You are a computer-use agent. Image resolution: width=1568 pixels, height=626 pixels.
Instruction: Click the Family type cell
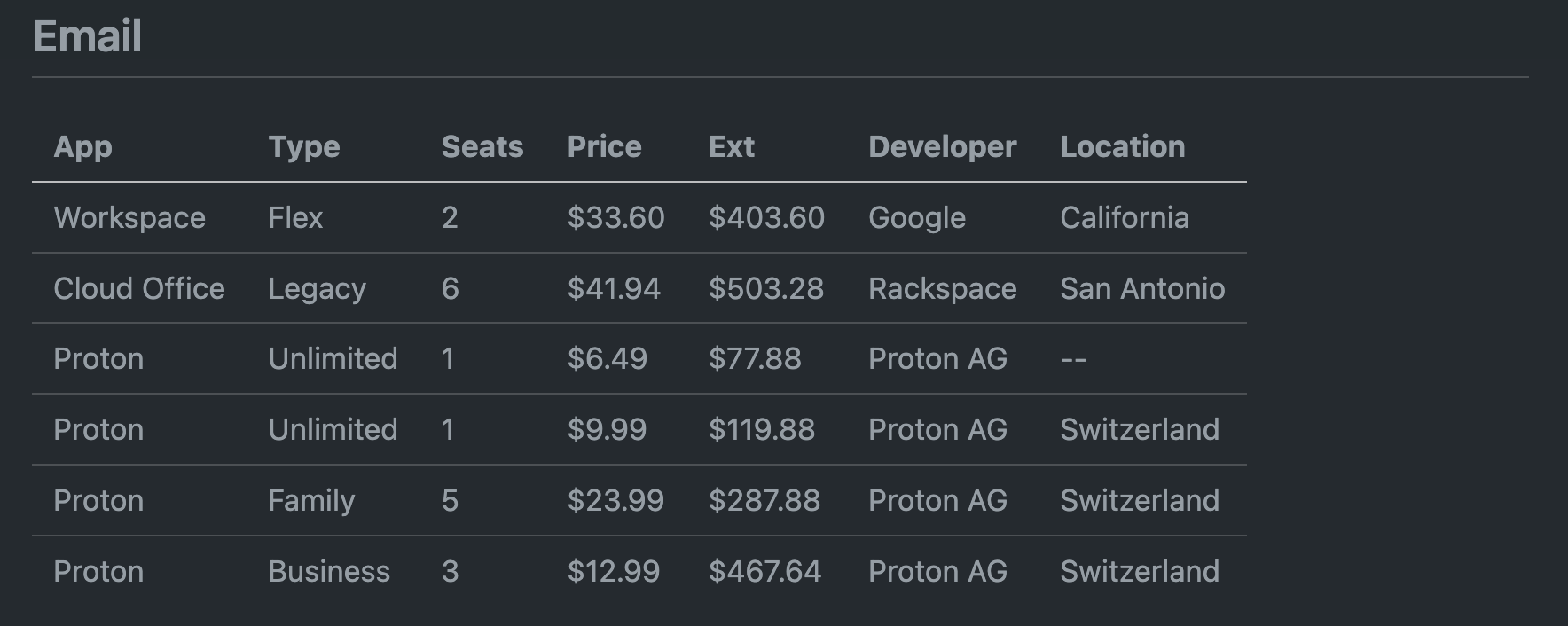(311, 500)
